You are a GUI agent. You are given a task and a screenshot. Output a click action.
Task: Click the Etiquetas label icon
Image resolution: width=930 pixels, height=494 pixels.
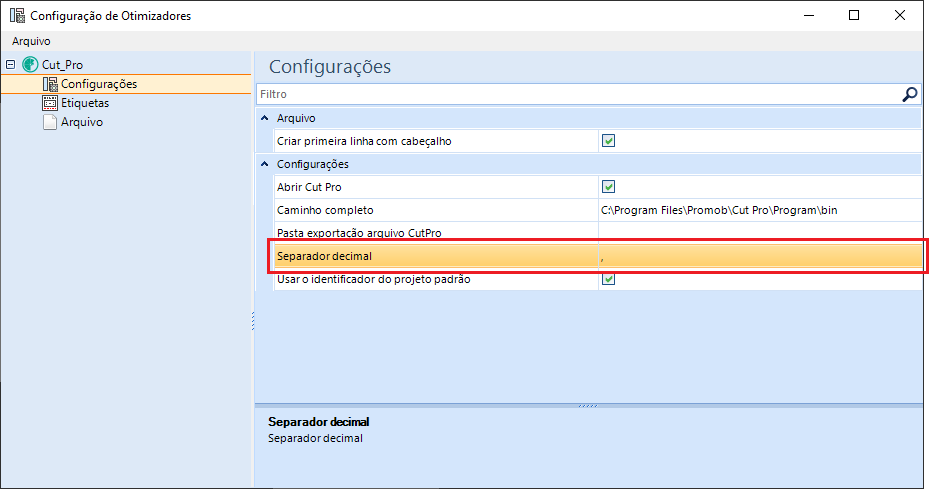[50, 103]
